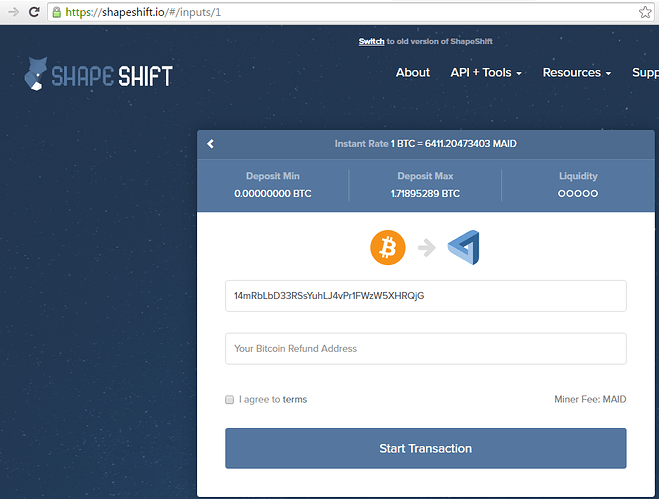The image size is (659, 499).
Task: Click the Deposit Max label
Action: point(425,176)
